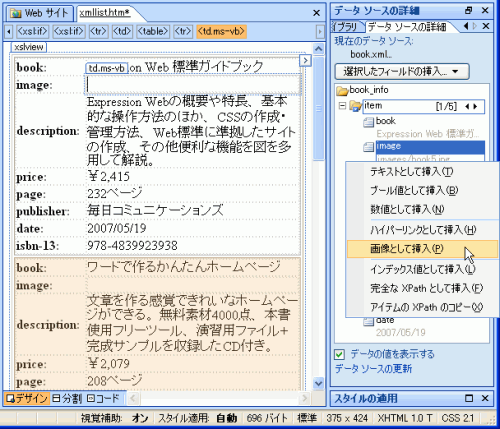This screenshot has width=500, height=429.
Task: Toggle データの値を表示する checkbox
Action: (x=339, y=354)
